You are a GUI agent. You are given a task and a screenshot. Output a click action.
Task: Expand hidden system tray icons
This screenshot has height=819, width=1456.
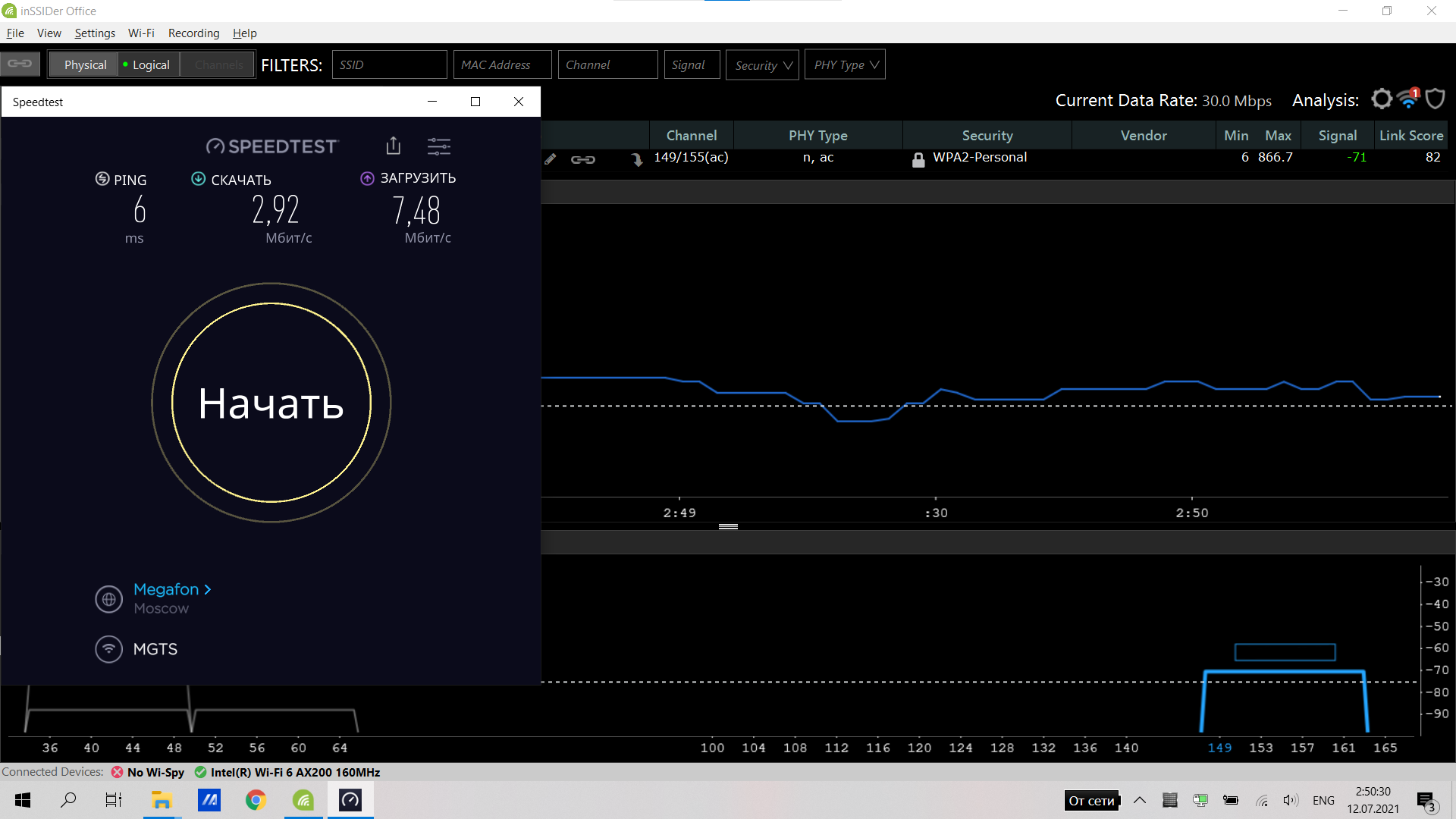[x=1140, y=800]
